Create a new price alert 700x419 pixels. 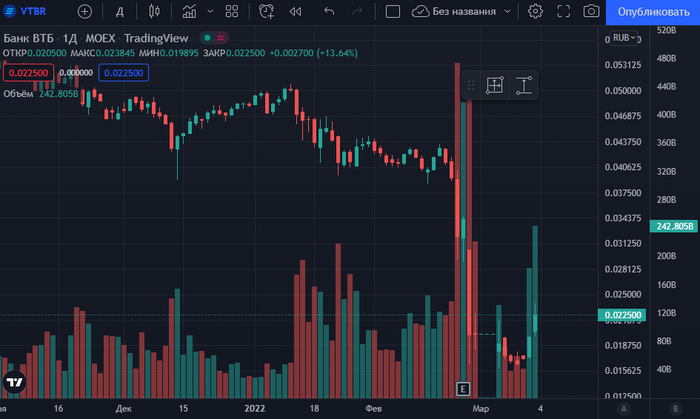(x=266, y=11)
